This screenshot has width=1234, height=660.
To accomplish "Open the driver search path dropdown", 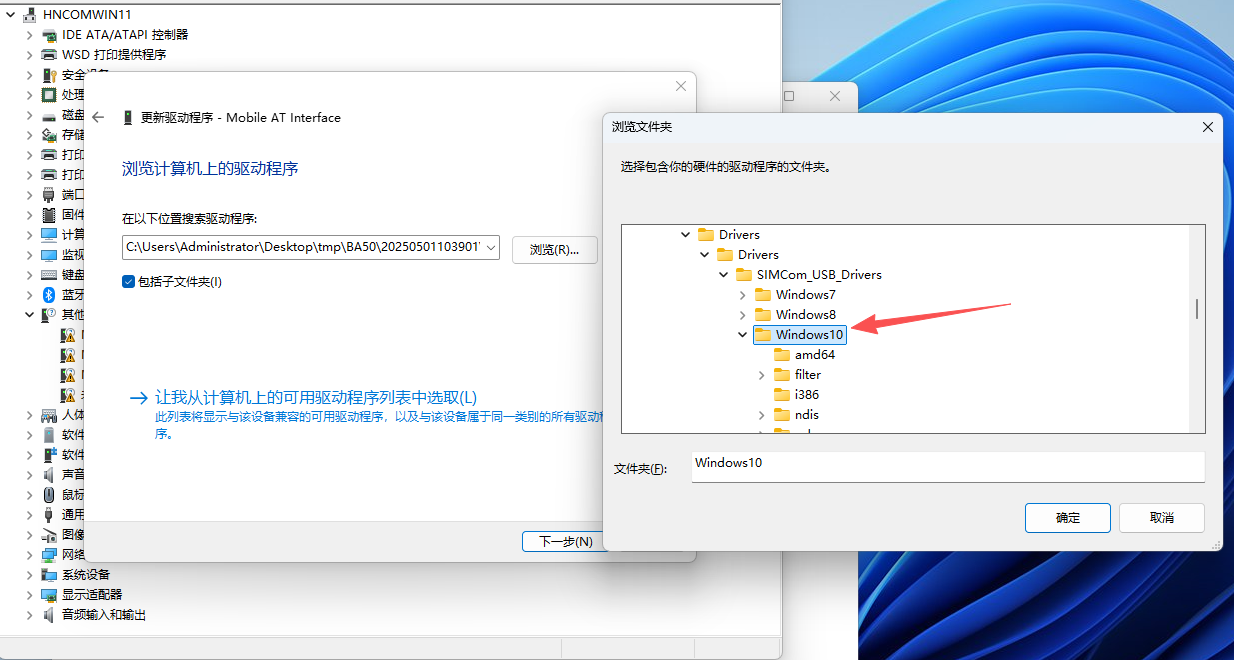I will pyautogui.click(x=490, y=248).
